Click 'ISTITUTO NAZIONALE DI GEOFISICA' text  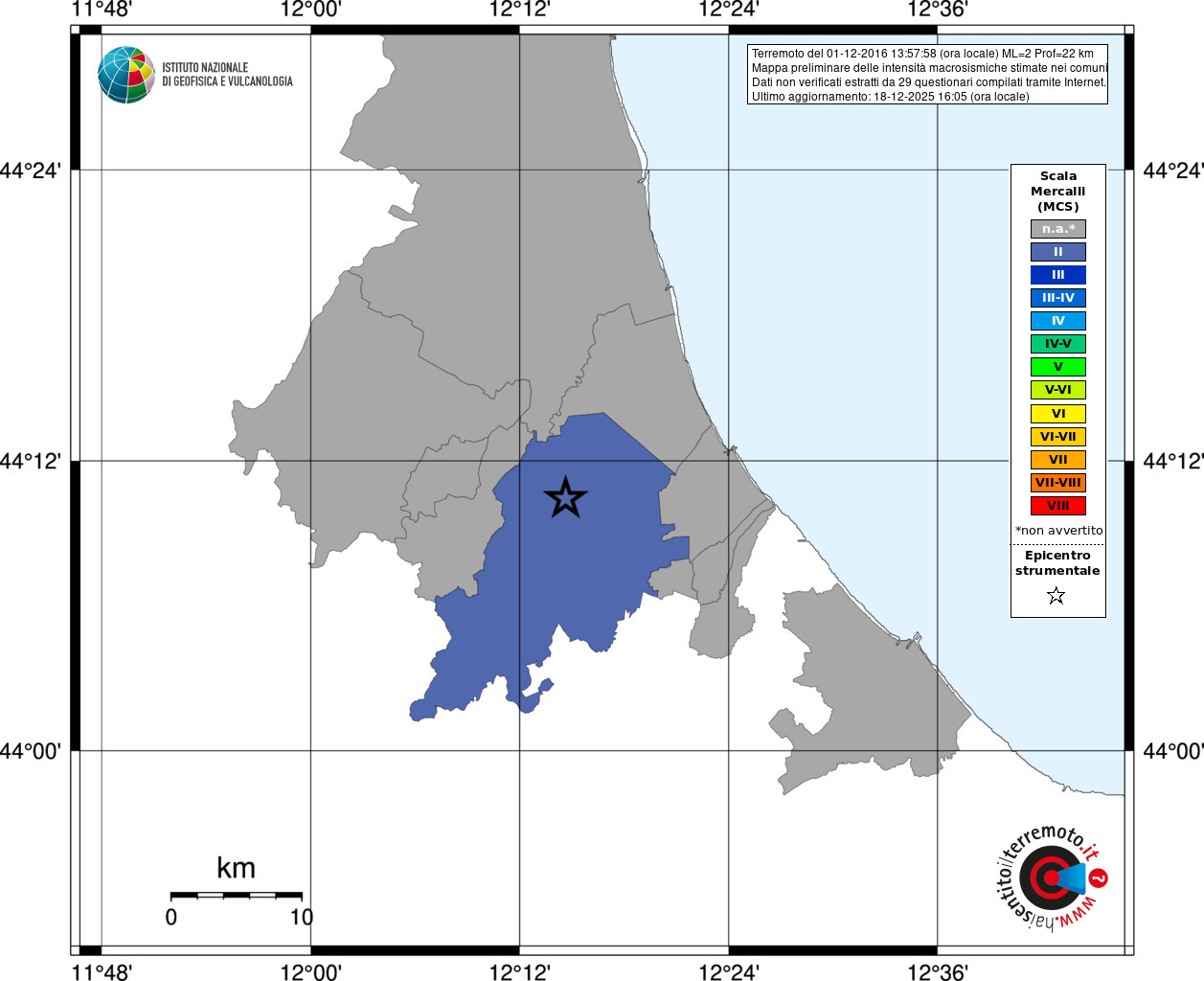(227, 75)
